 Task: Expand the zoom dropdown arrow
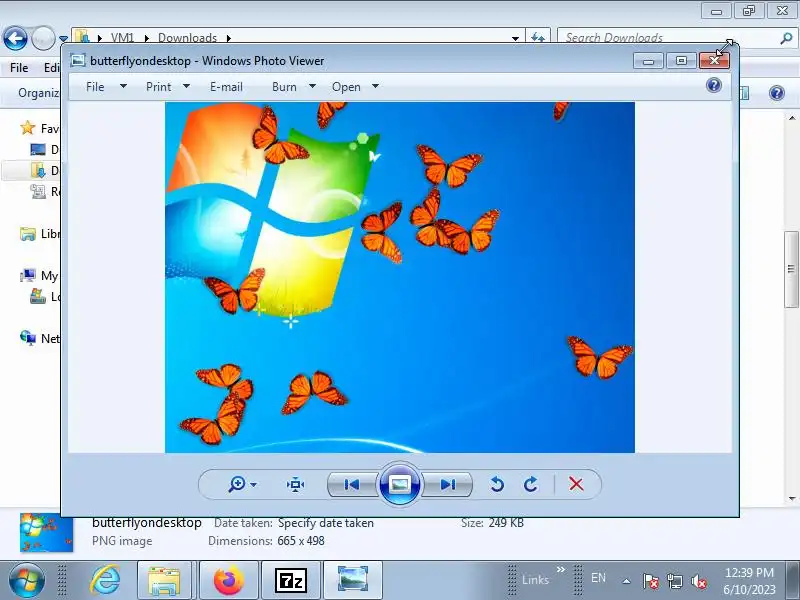[x=254, y=484]
